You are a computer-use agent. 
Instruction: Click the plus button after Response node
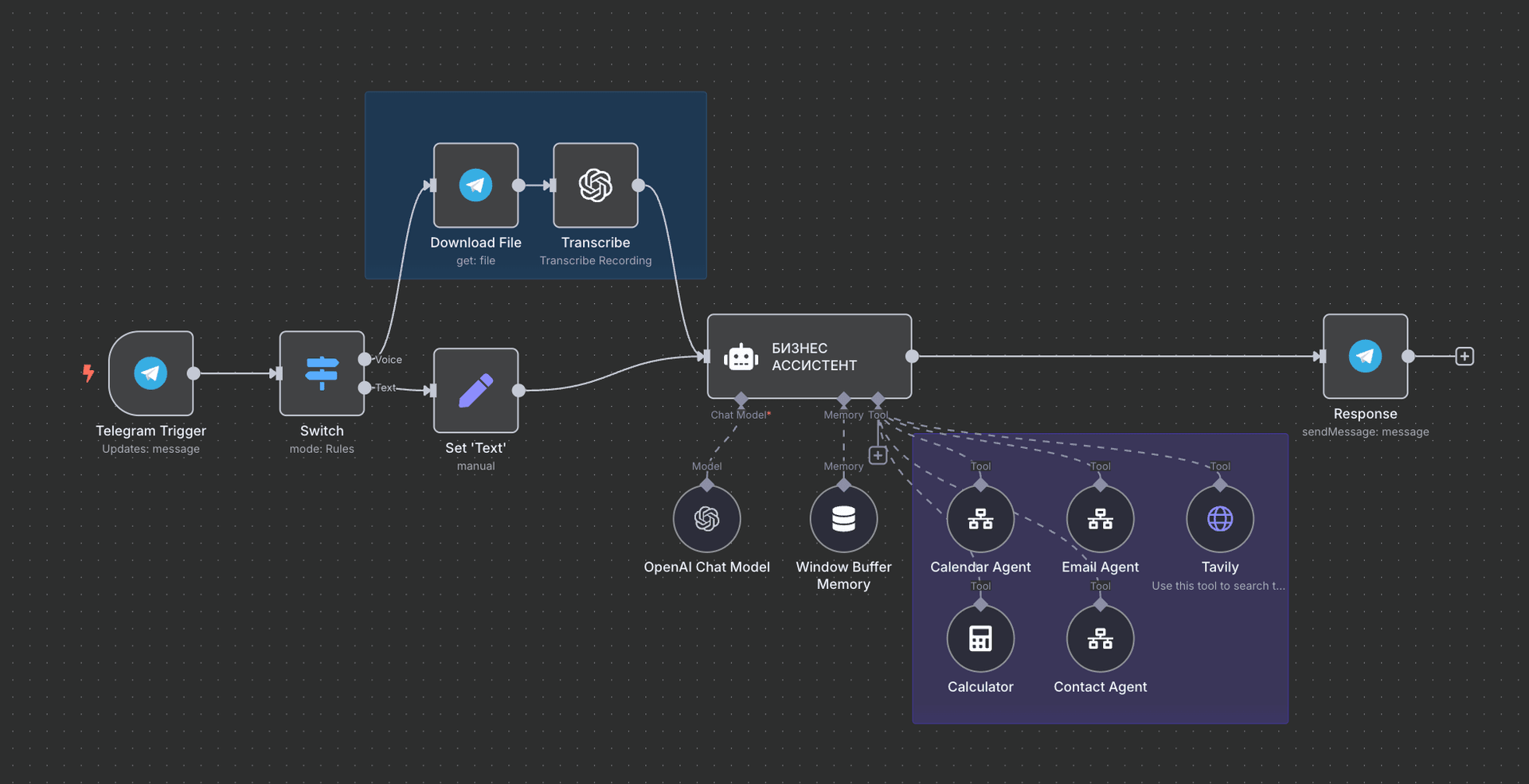[1464, 356]
